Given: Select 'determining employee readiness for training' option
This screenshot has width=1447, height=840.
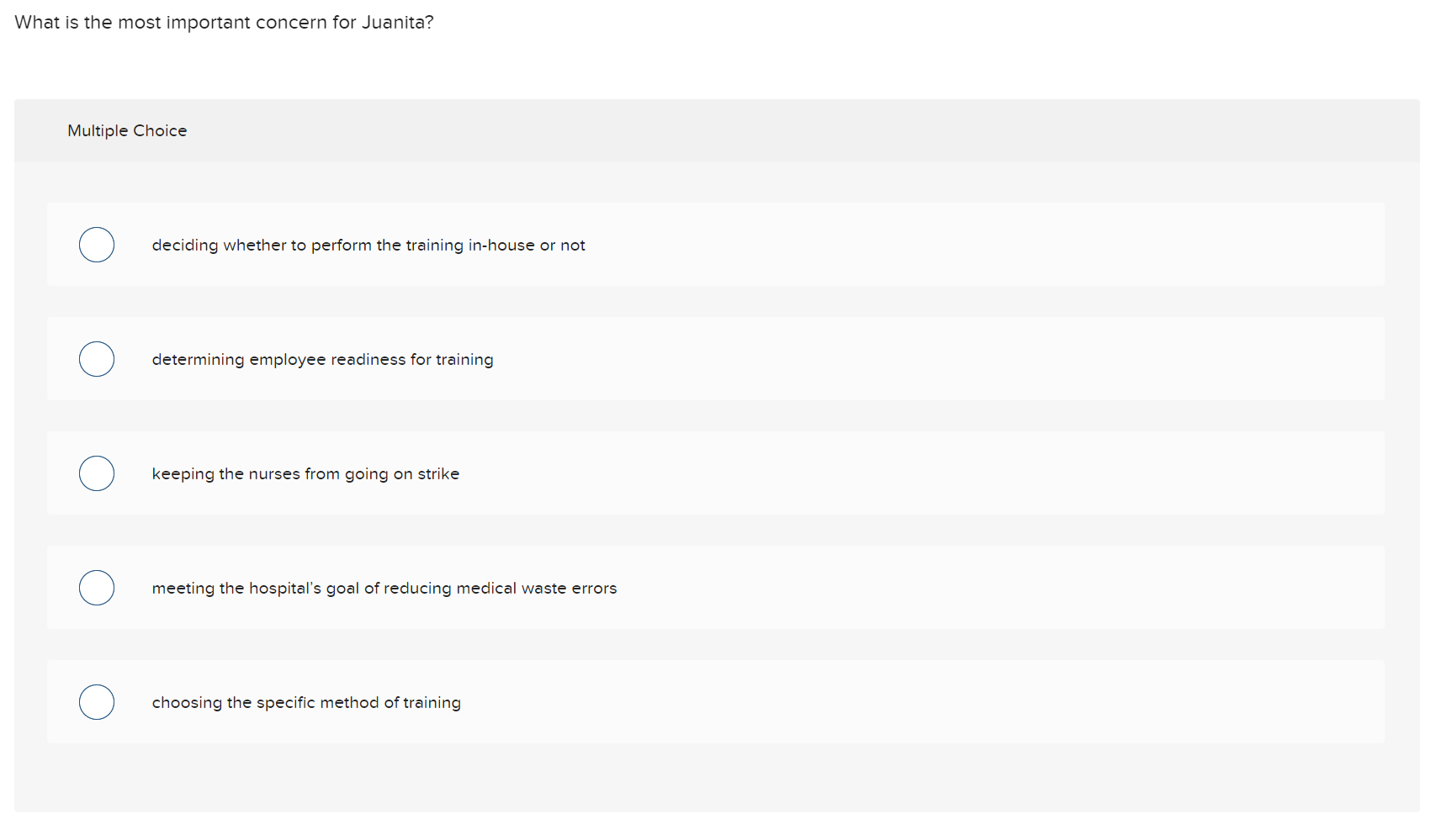Looking at the screenshot, I should 97,359.
